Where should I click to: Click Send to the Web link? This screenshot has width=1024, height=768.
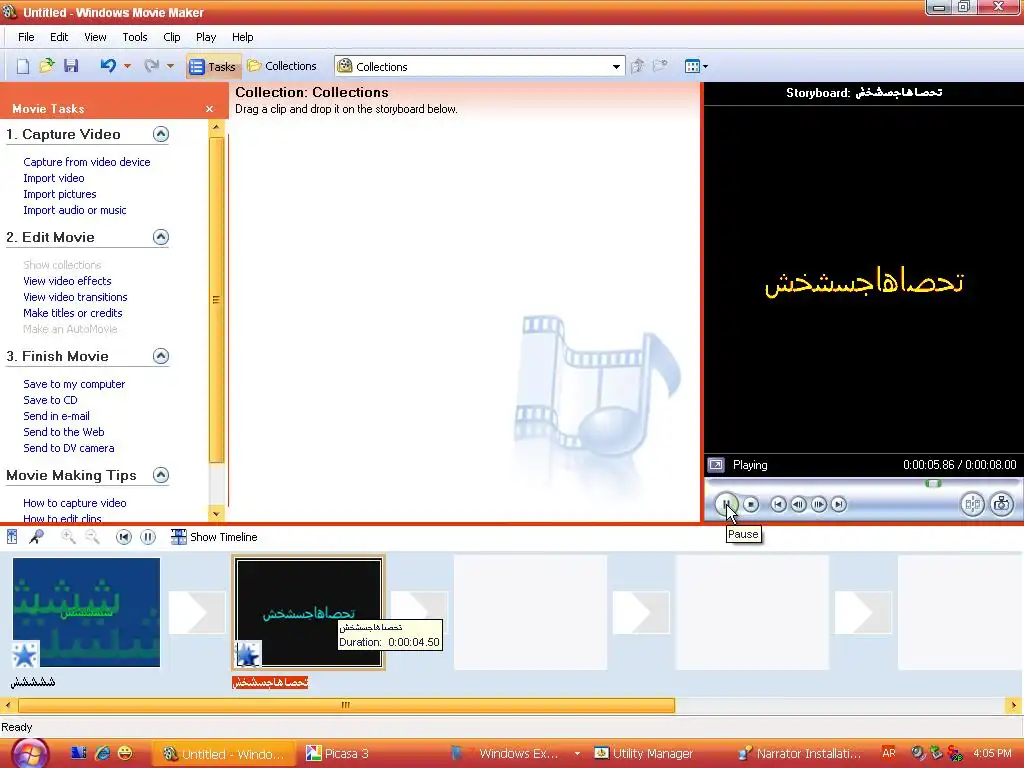(x=63, y=432)
